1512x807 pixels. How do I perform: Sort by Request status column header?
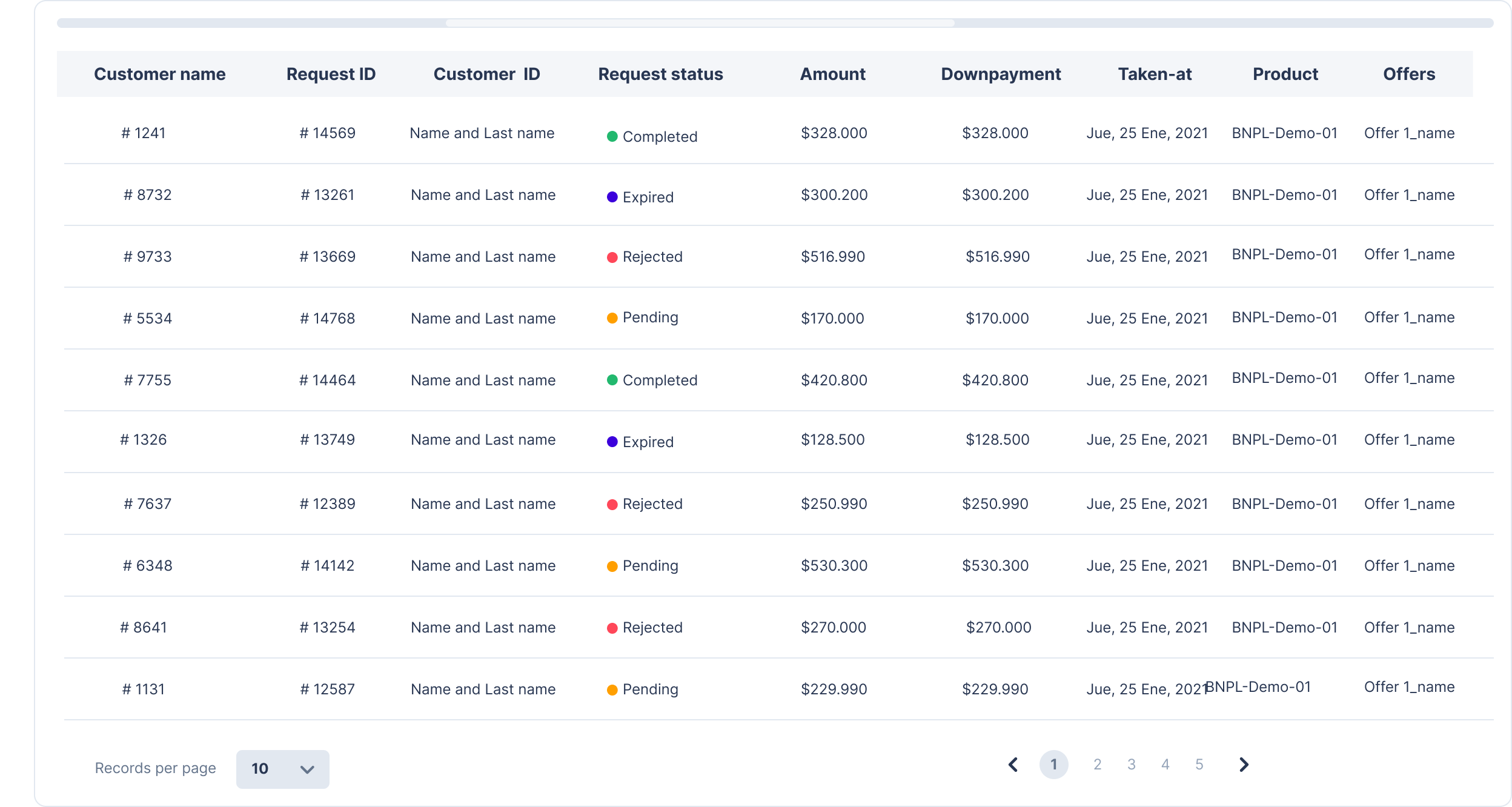pyautogui.click(x=660, y=74)
